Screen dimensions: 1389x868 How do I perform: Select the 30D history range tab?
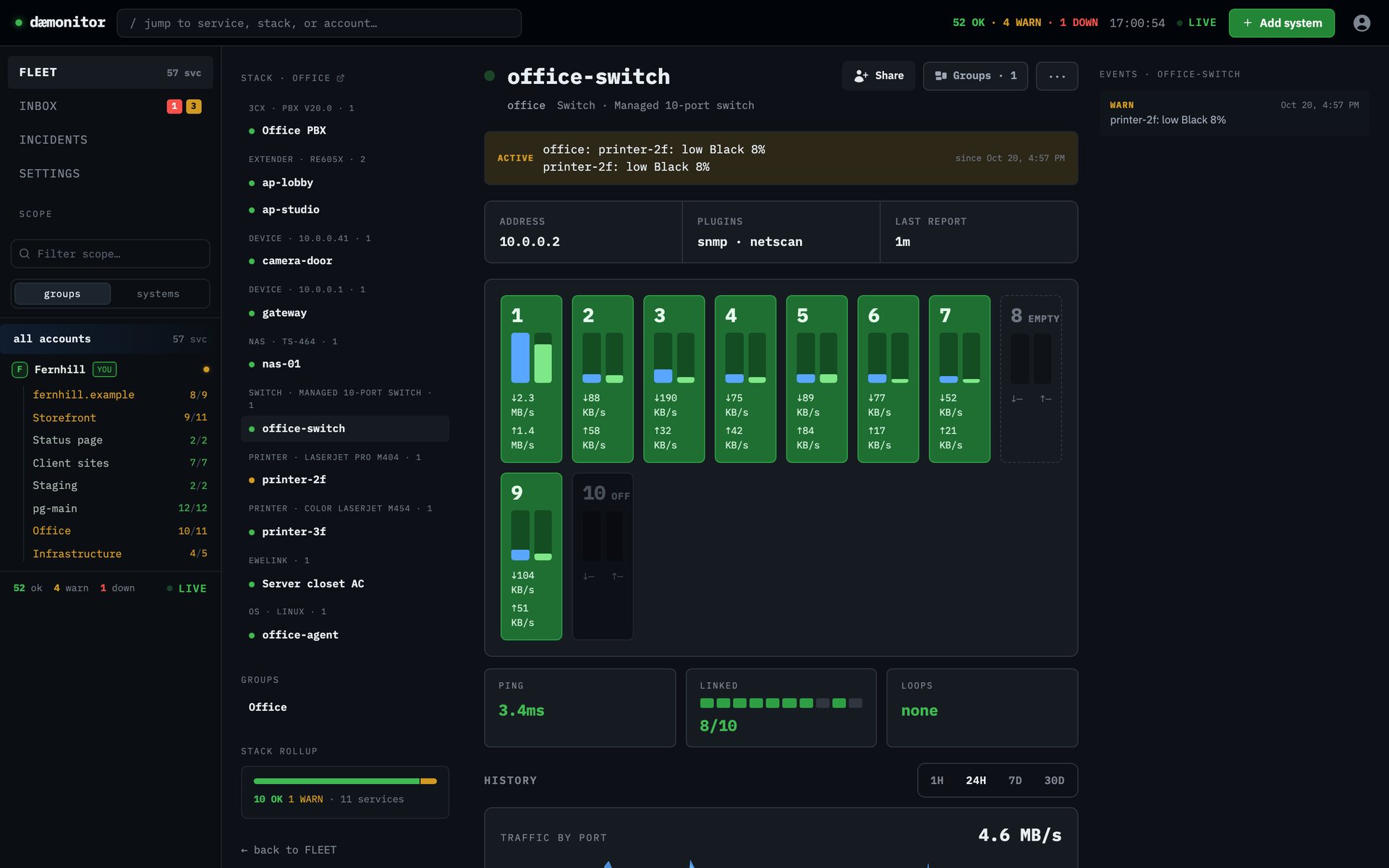tap(1054, 780)
